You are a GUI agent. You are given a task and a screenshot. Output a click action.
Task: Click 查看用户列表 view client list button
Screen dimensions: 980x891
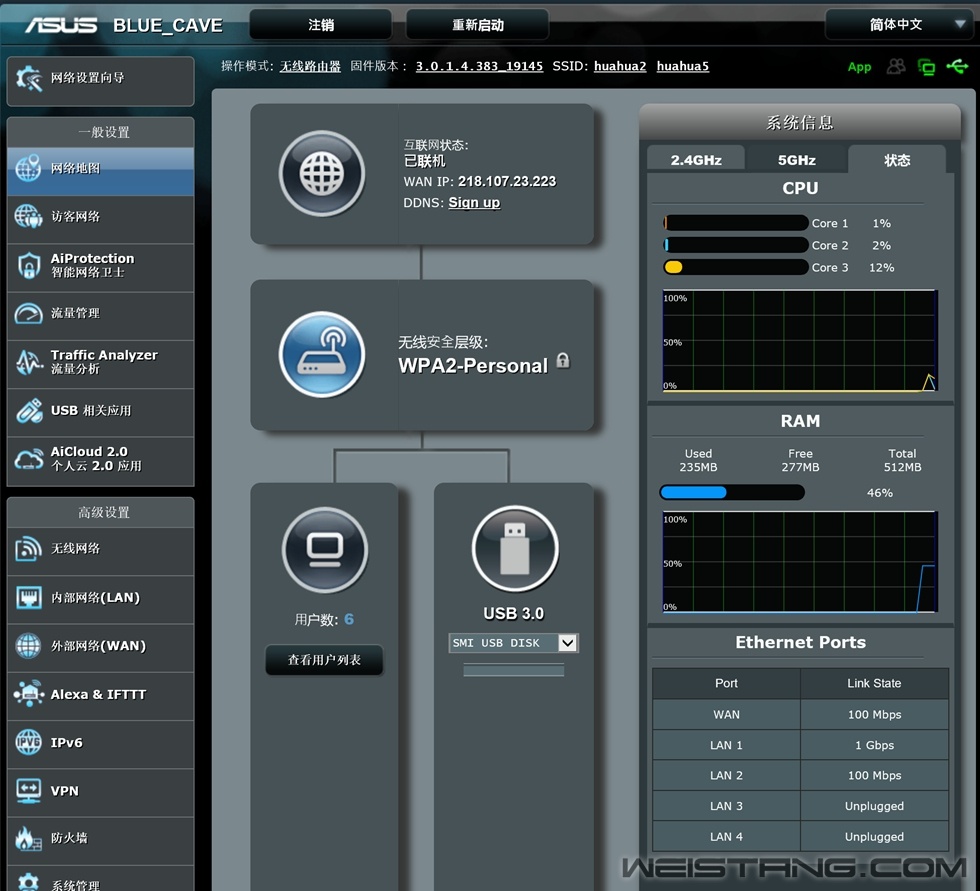click(x=324, y=660)
